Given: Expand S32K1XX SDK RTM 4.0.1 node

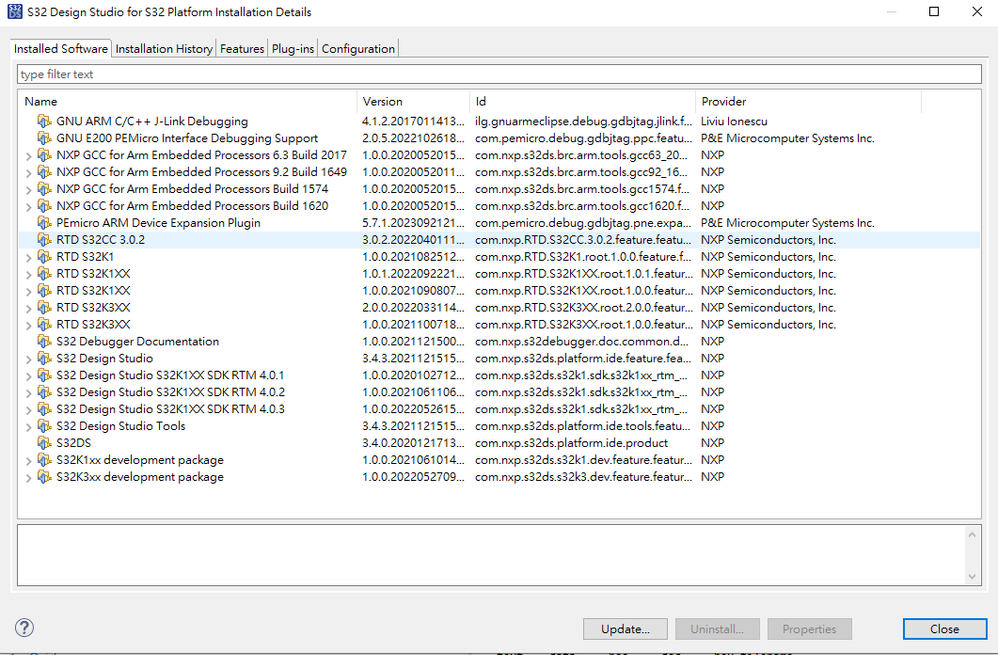Looking at the screenshot, I should [28, 376].
